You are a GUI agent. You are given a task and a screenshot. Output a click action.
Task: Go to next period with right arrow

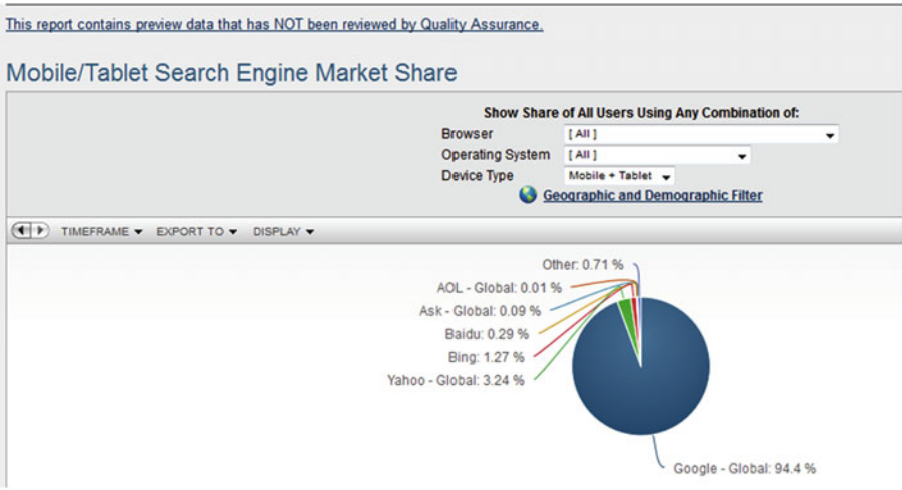pyautogui.click(x=40, y=231)
